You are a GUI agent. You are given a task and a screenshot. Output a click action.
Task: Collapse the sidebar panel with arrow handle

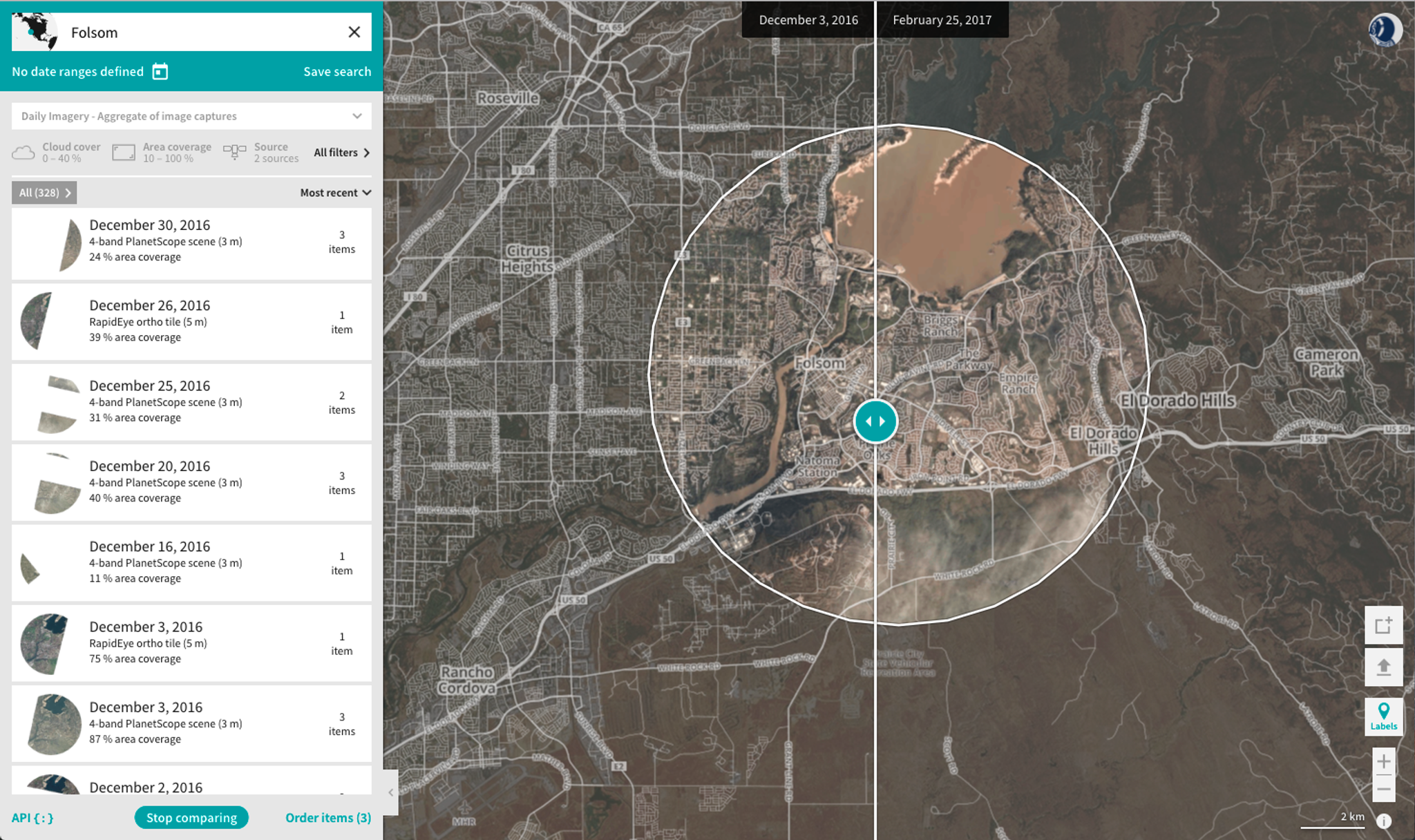390,792
